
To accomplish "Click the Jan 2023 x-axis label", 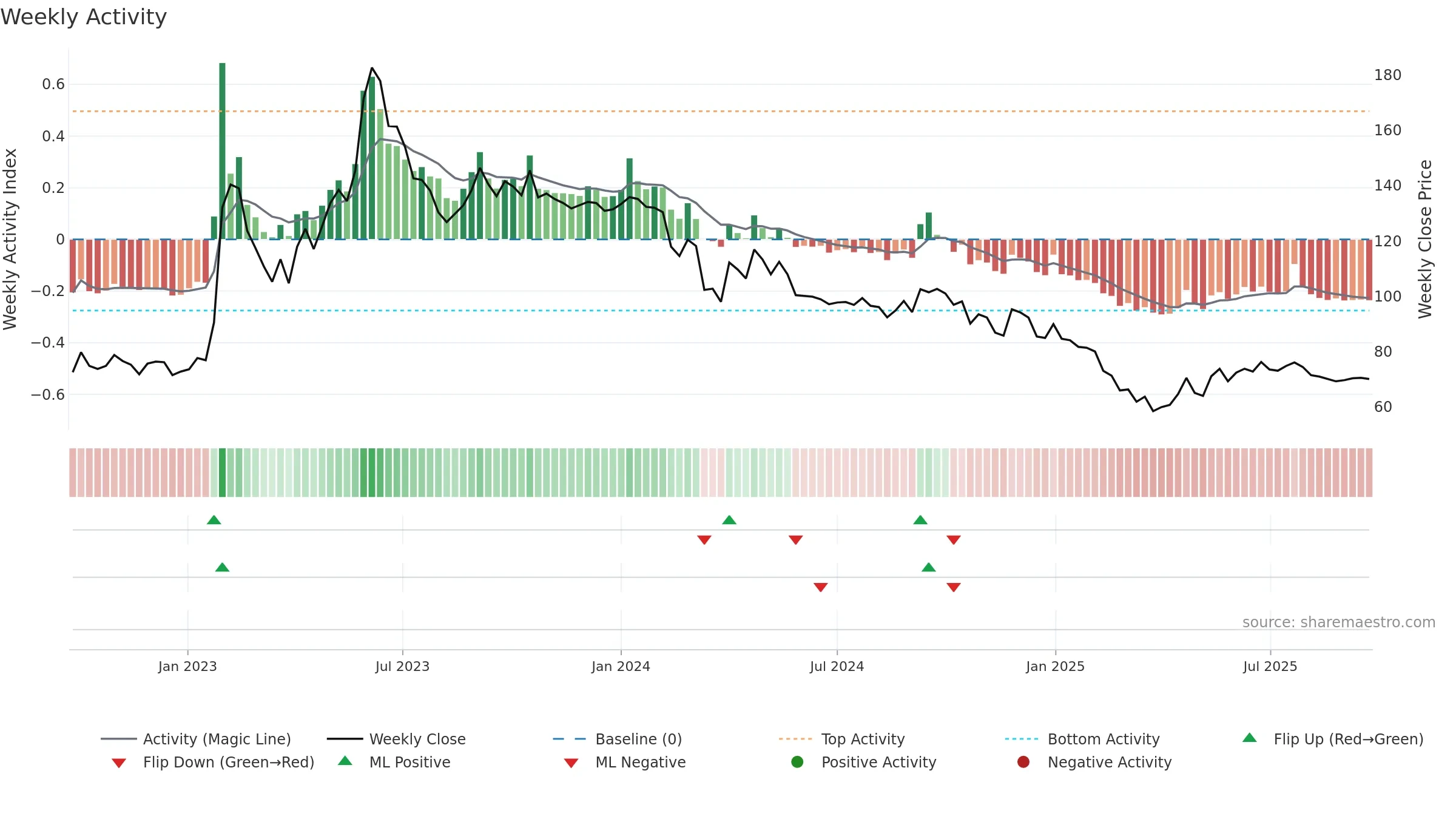I will [x=187, y=666].
